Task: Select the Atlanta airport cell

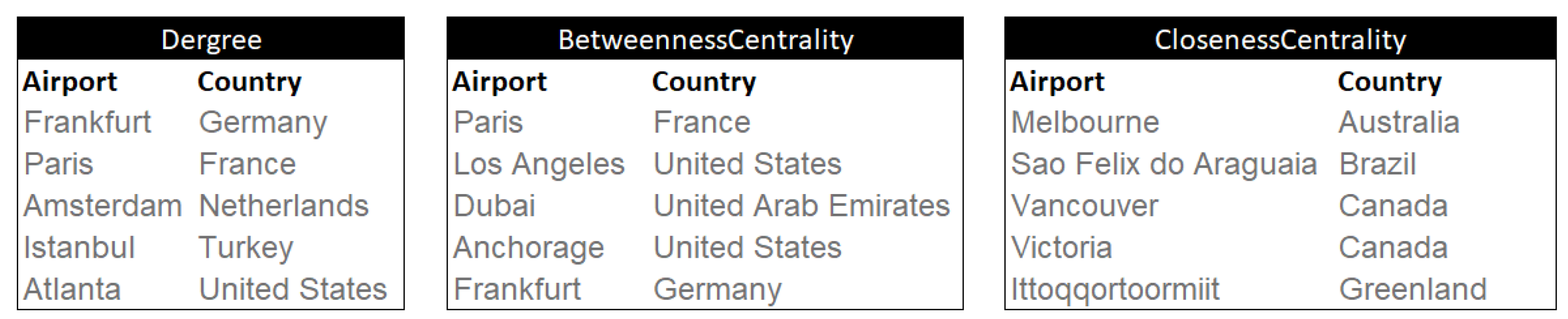Action: (x=72, y=289)
